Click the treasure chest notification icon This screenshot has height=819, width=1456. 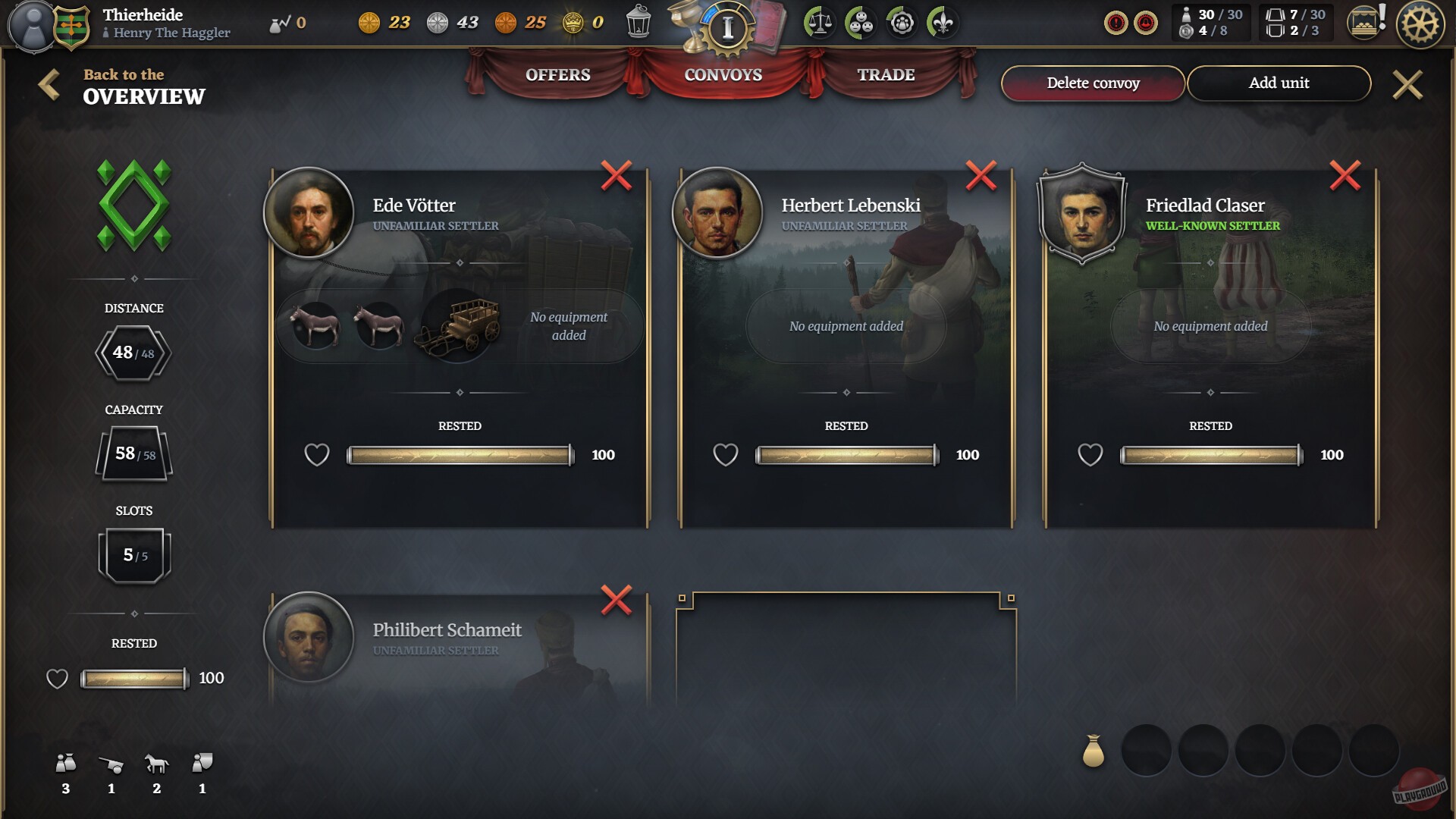(x=1366, y=22)
